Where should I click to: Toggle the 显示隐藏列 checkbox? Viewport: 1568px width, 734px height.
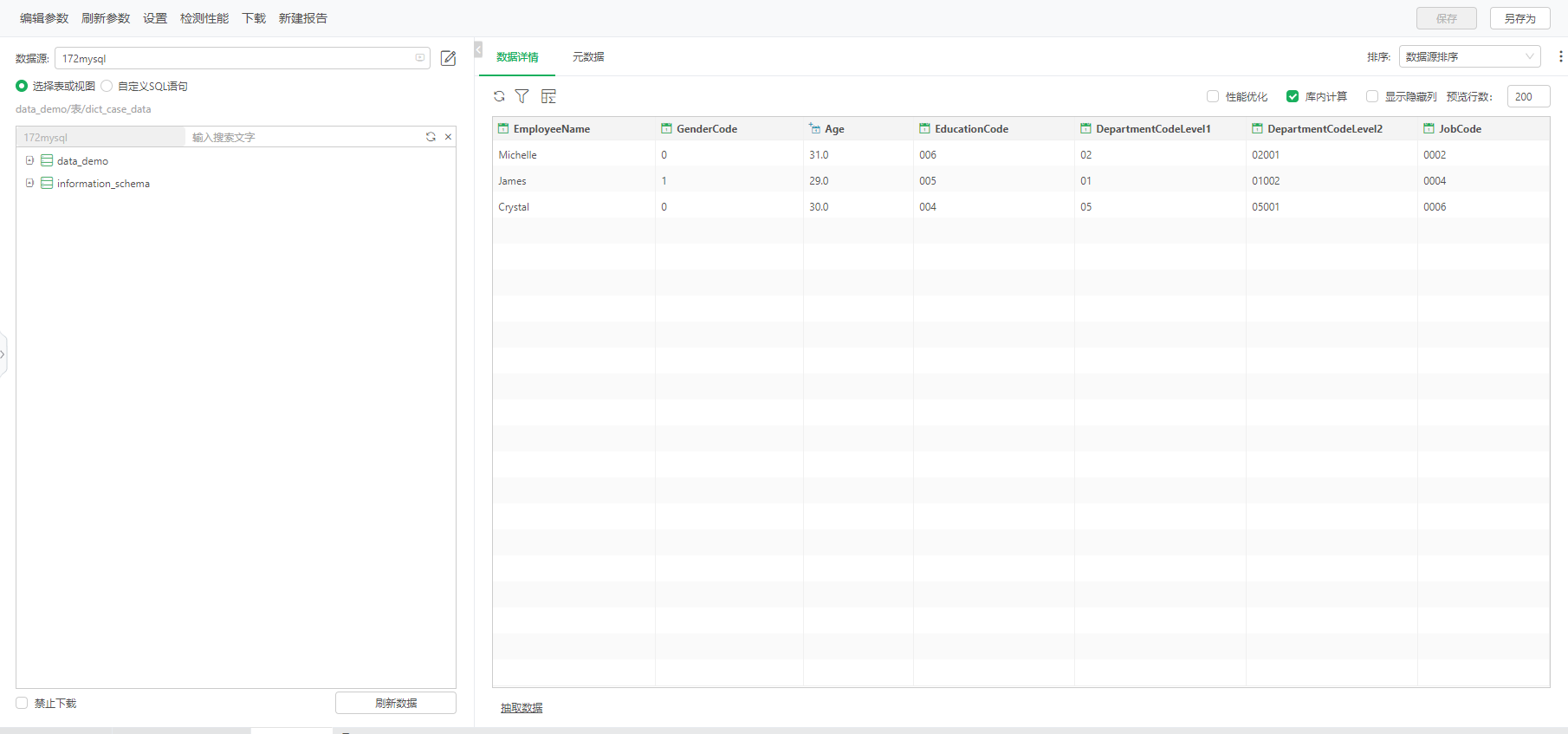coord(1372,96)
